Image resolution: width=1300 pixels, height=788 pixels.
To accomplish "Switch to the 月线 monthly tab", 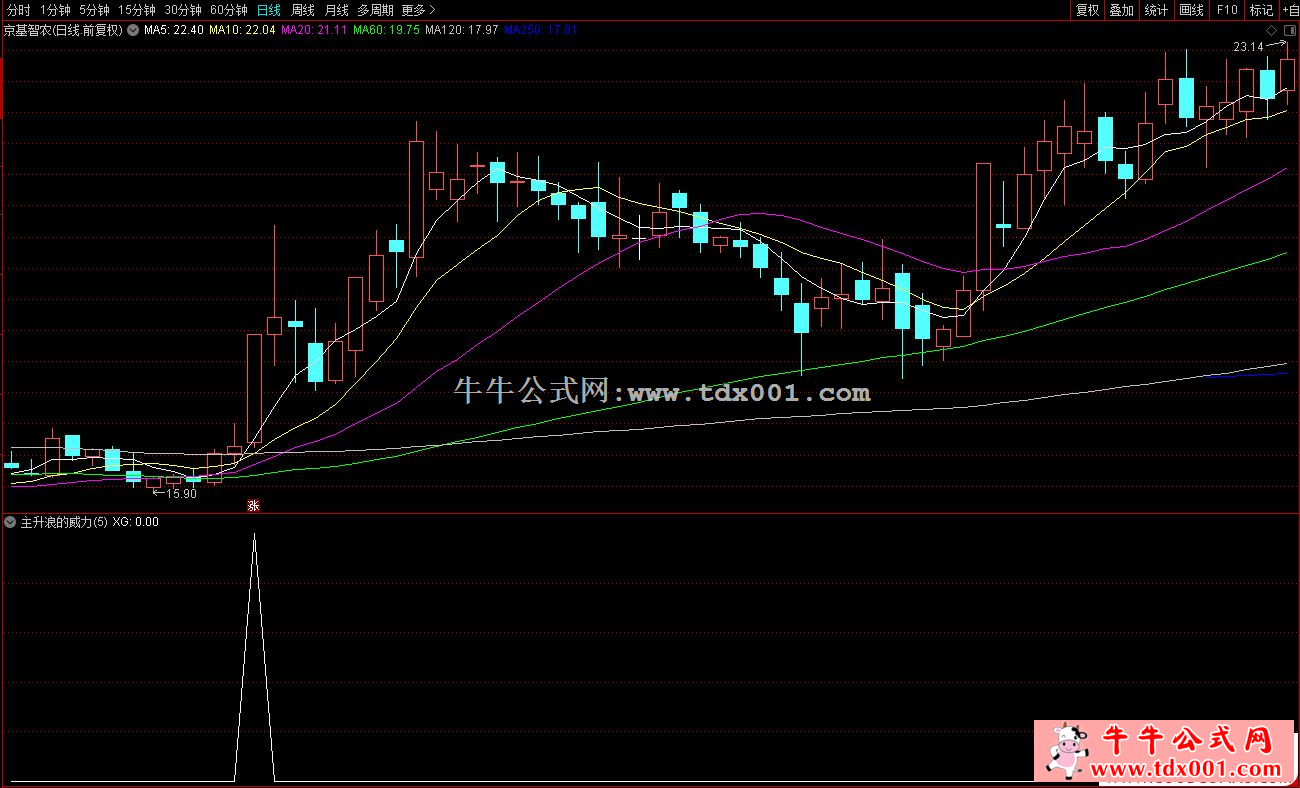I will 337,10.
